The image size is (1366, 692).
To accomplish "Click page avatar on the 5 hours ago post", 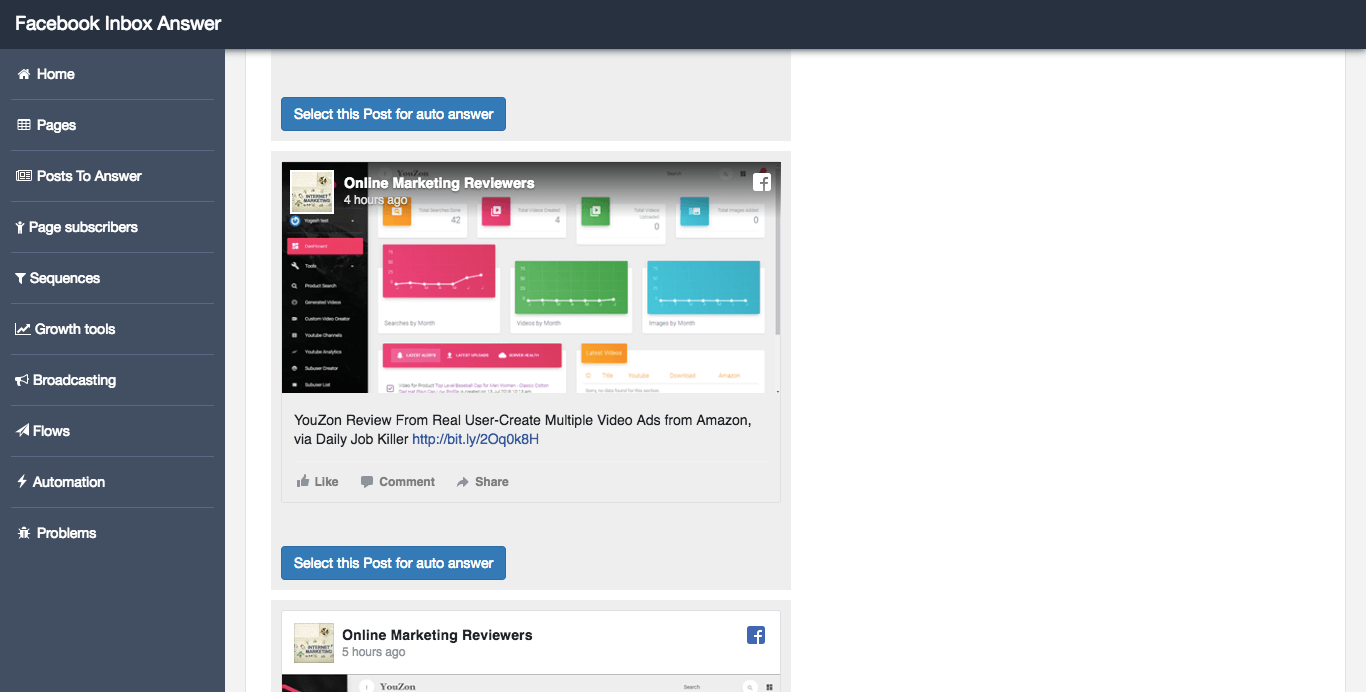I will [x=314, y=643].
